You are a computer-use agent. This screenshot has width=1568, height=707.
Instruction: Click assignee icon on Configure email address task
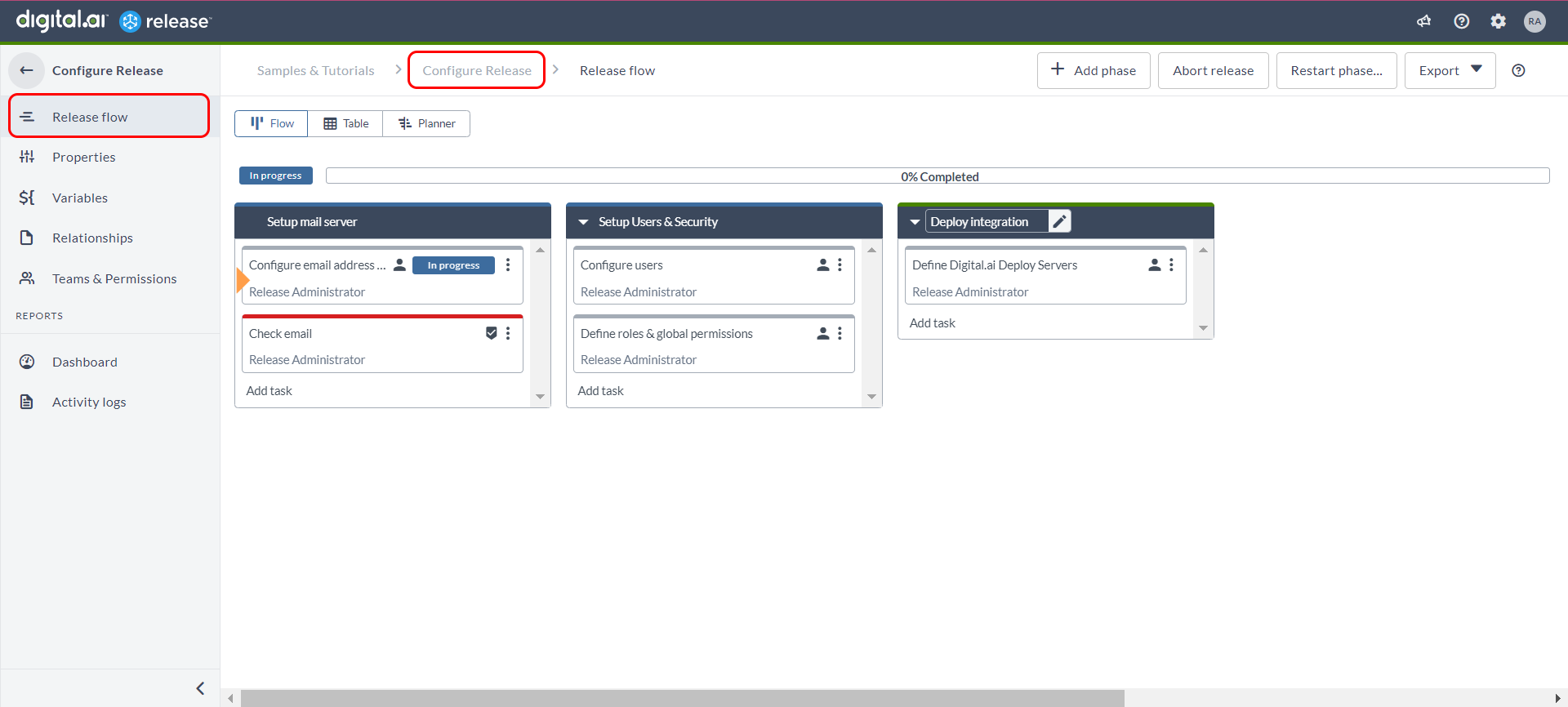point(399,265)
